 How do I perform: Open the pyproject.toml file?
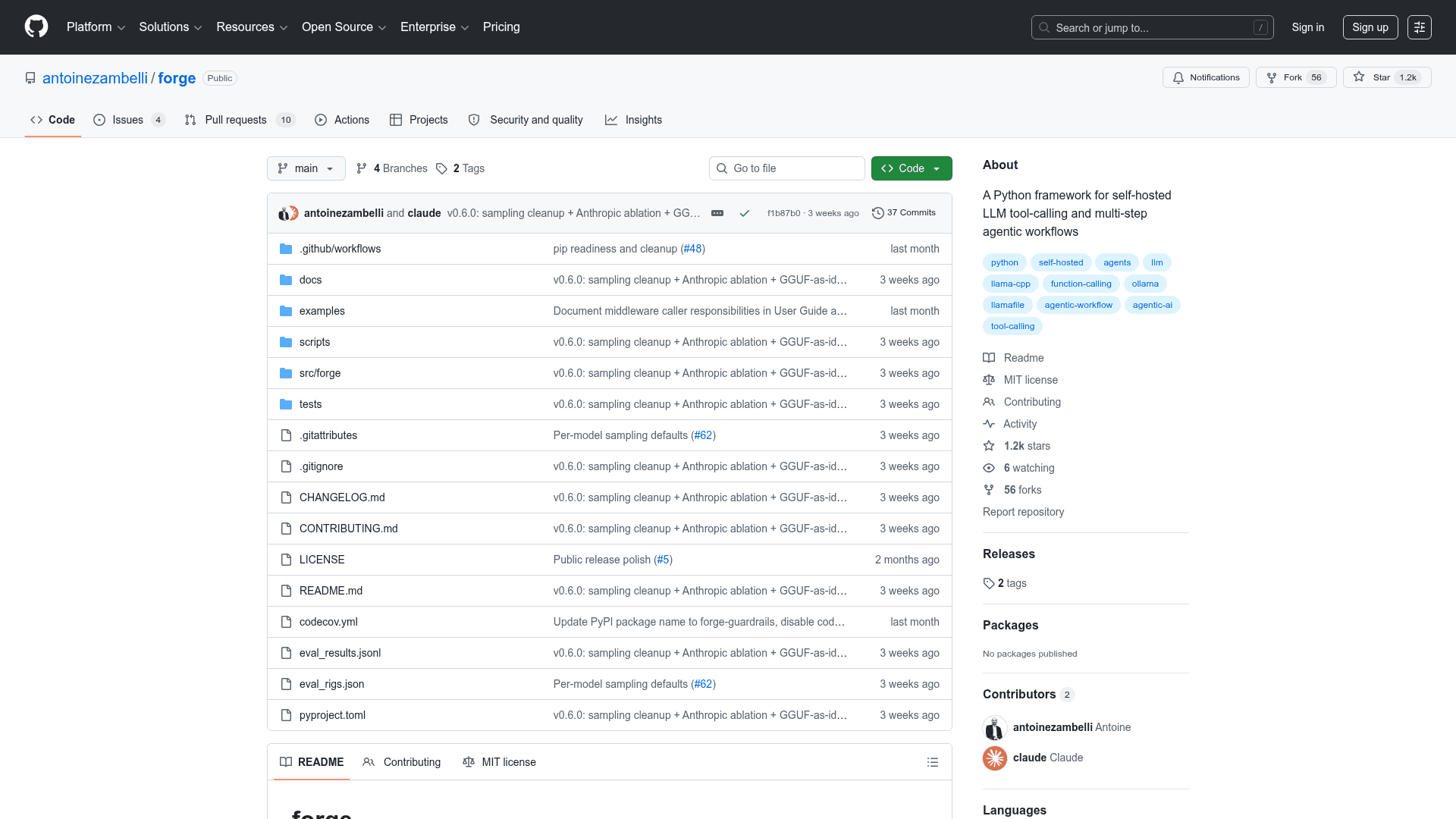click(332, 715)
